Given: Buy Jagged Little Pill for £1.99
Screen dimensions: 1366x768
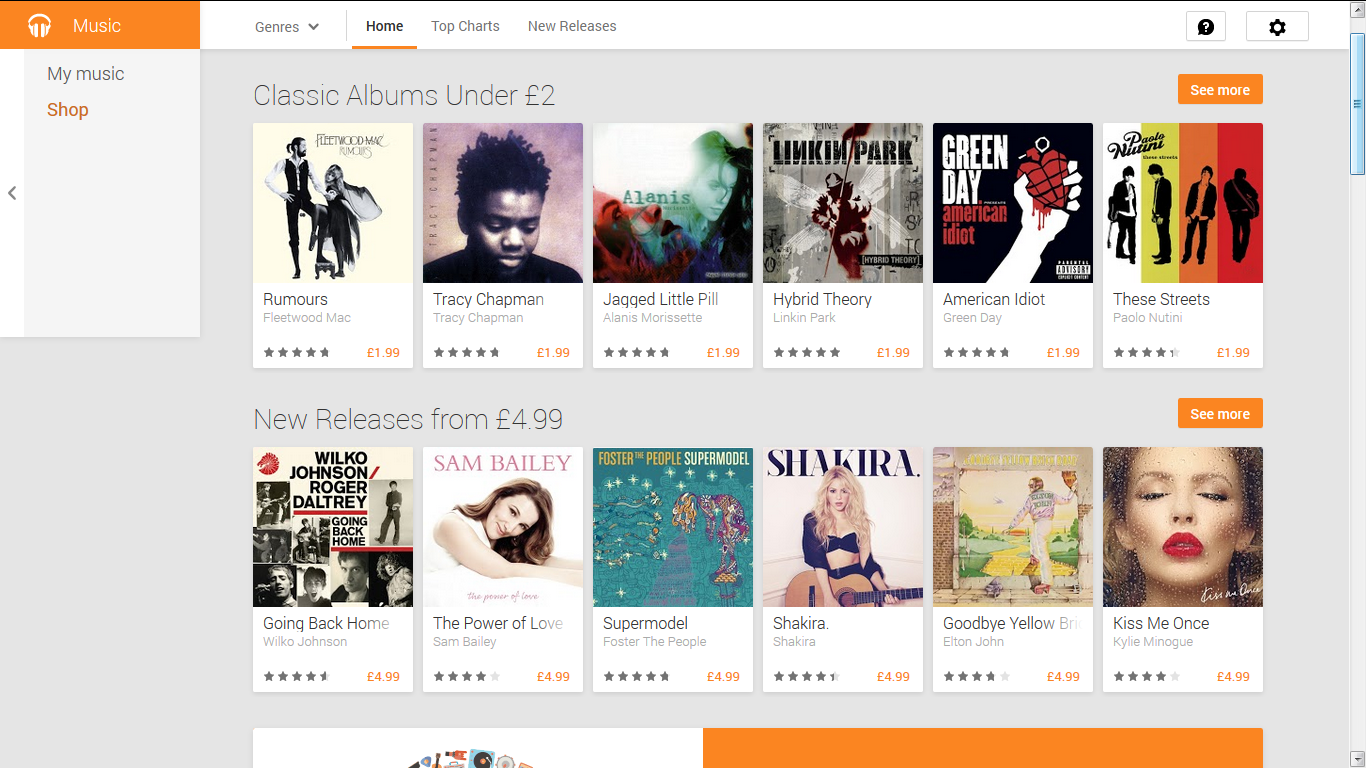Looking at the screenshot, I should tap(723, 353).
